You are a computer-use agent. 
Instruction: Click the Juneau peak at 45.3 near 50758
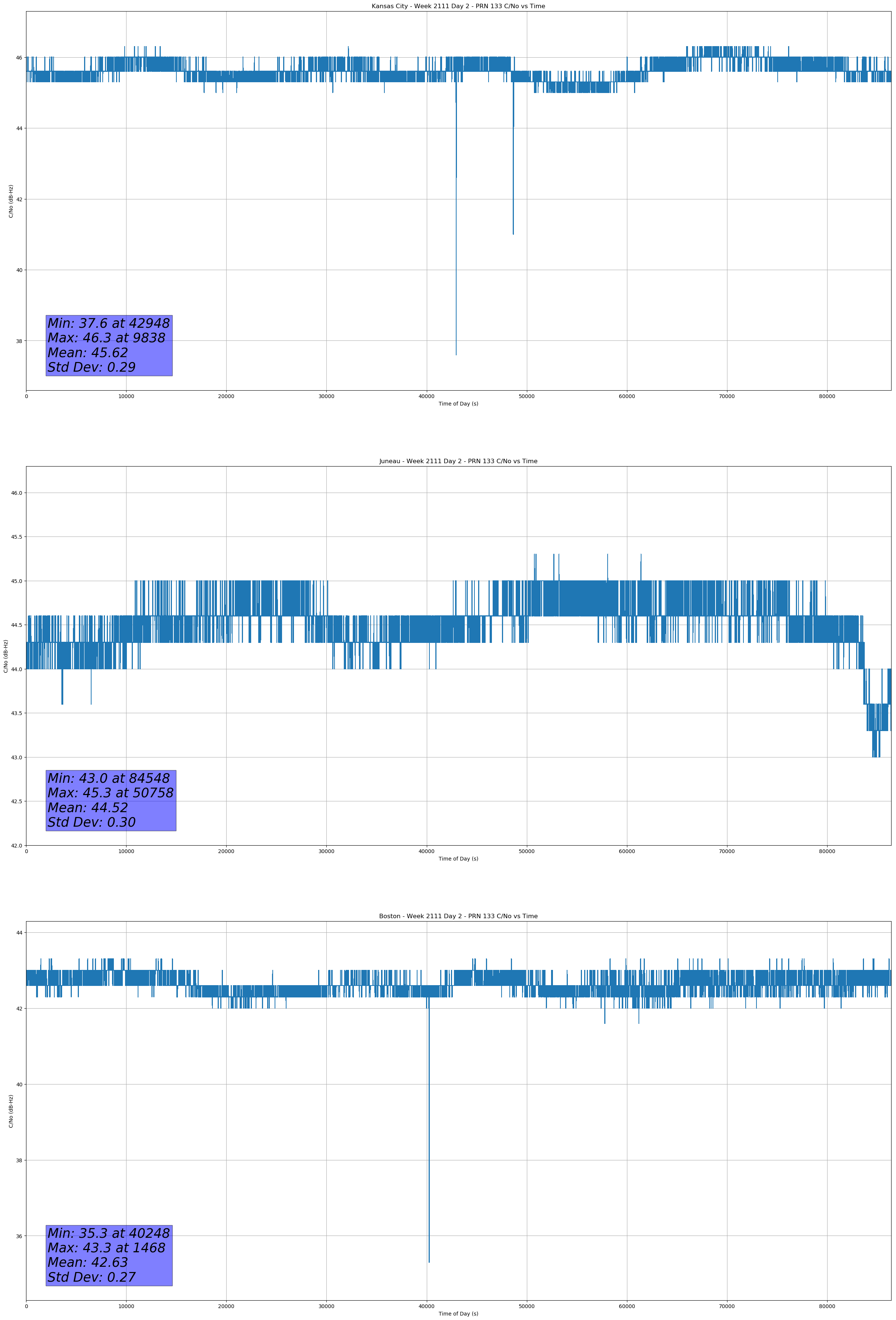coord(535,557)
